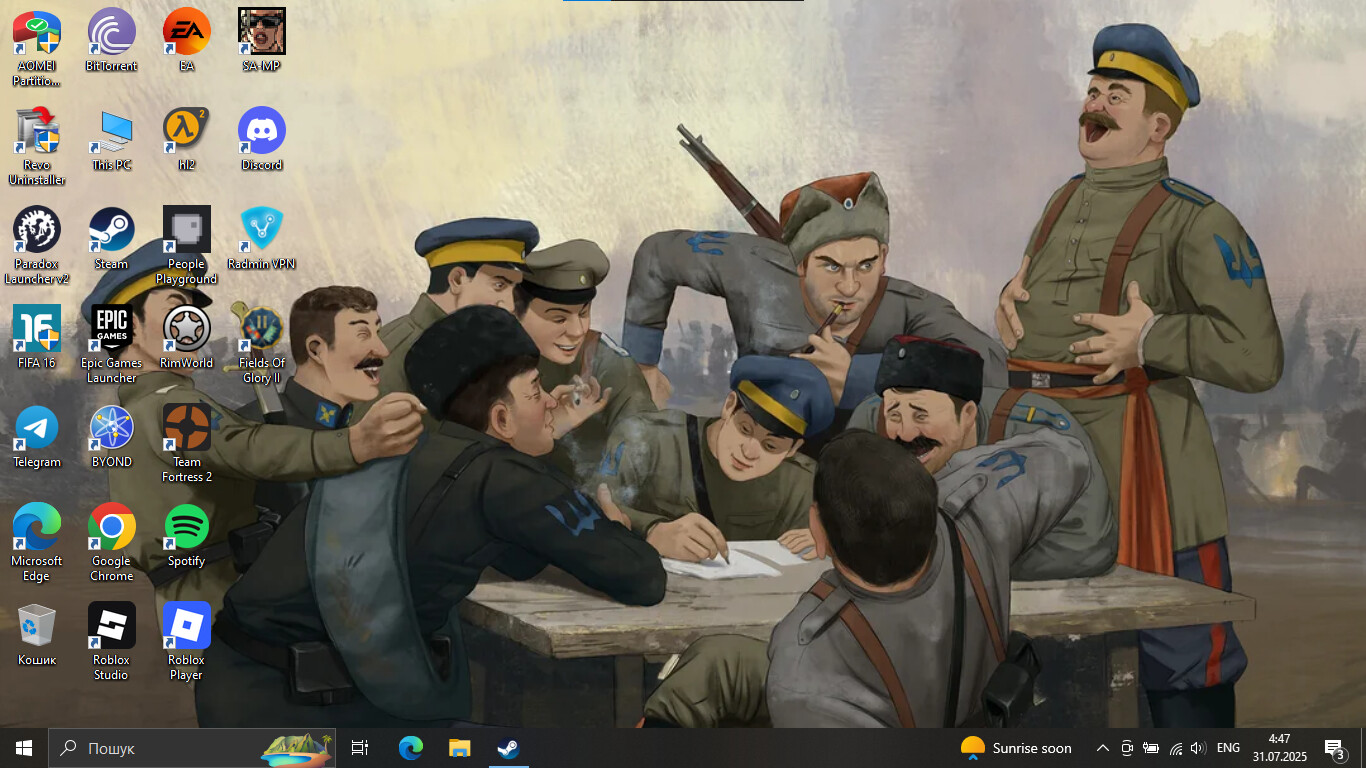
Task: Select the Fields Of Glory II icon
Action: 262,344
